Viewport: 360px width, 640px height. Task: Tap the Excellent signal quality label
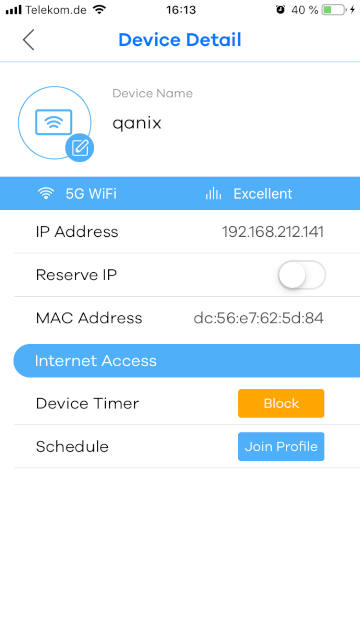pyautogui.click(x=263, y=193)
